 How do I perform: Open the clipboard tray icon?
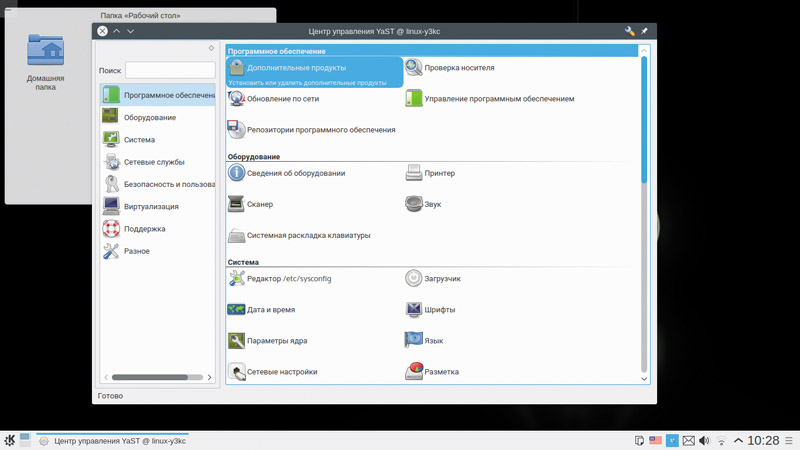click(x=639, y=440)
